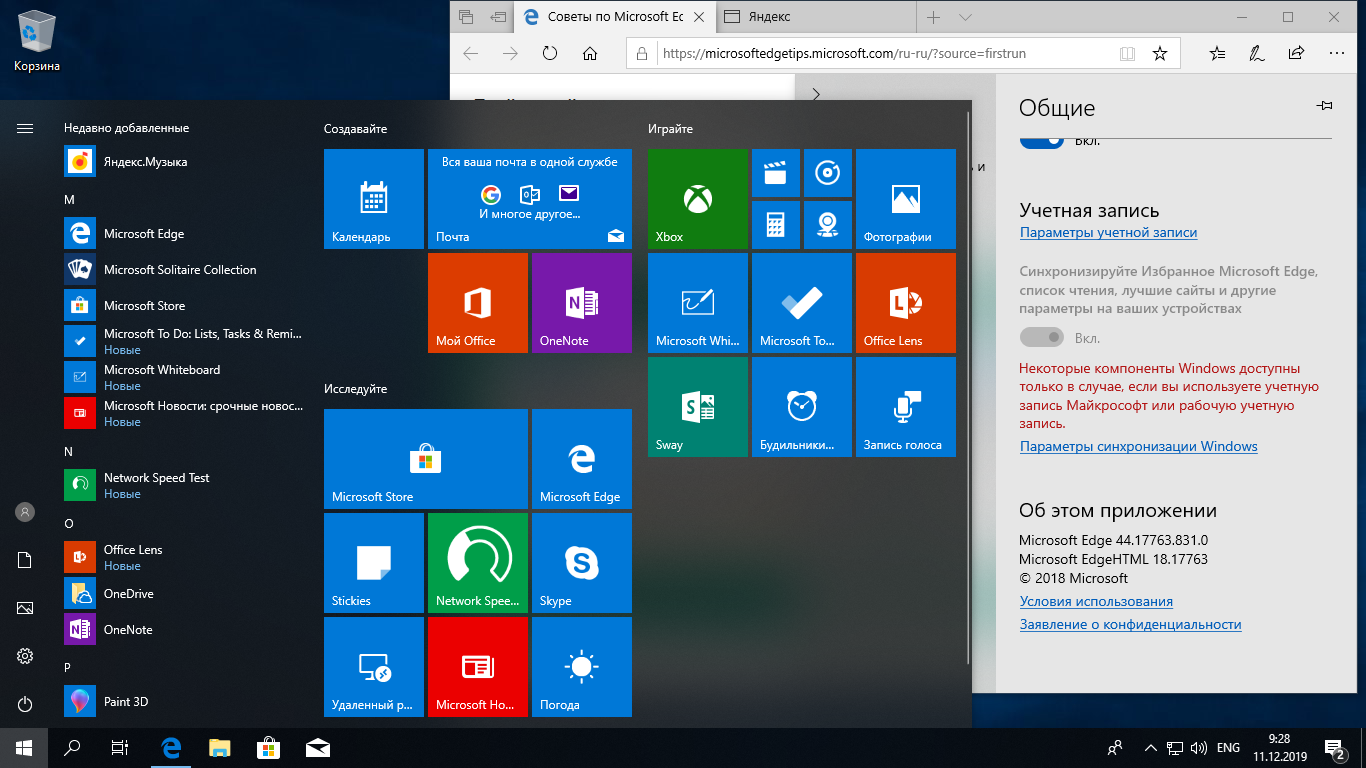Screen dimensions: 1366x768
Task: Open the Calendar tile
Action: (374, 199)
